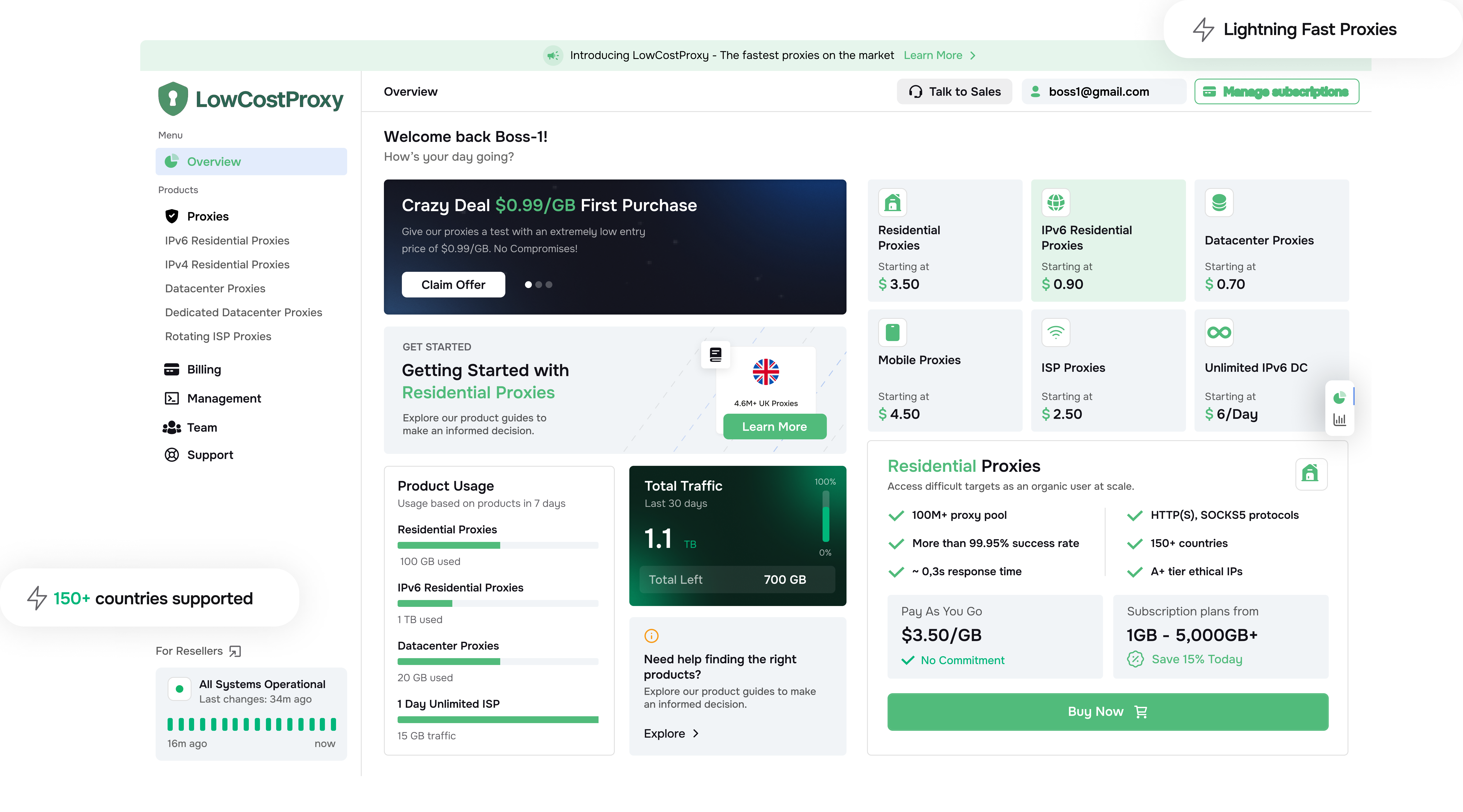Click the Subscription plans 1GB - 5,000GB+ card

click(x=1221, y=637)
